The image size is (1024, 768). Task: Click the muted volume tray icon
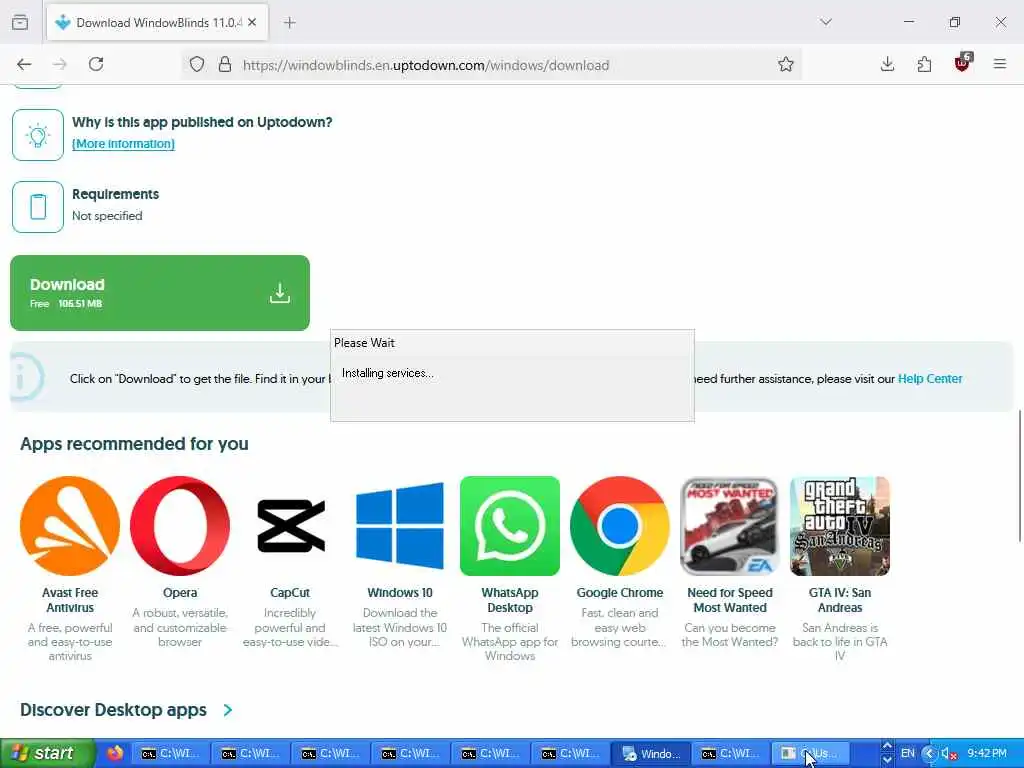948,754
